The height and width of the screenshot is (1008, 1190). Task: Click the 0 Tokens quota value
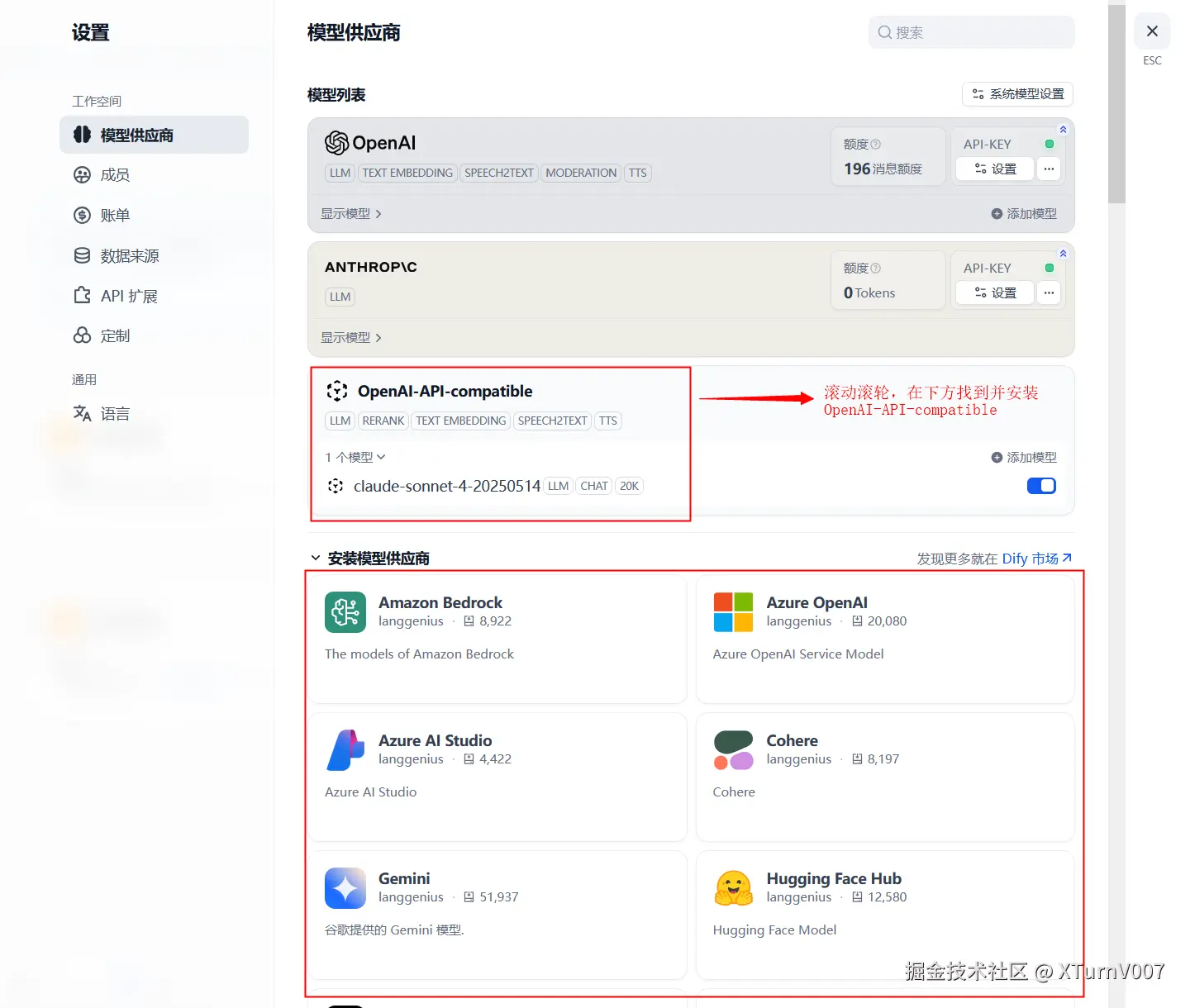pyautogui.click(x=869, y=292)
